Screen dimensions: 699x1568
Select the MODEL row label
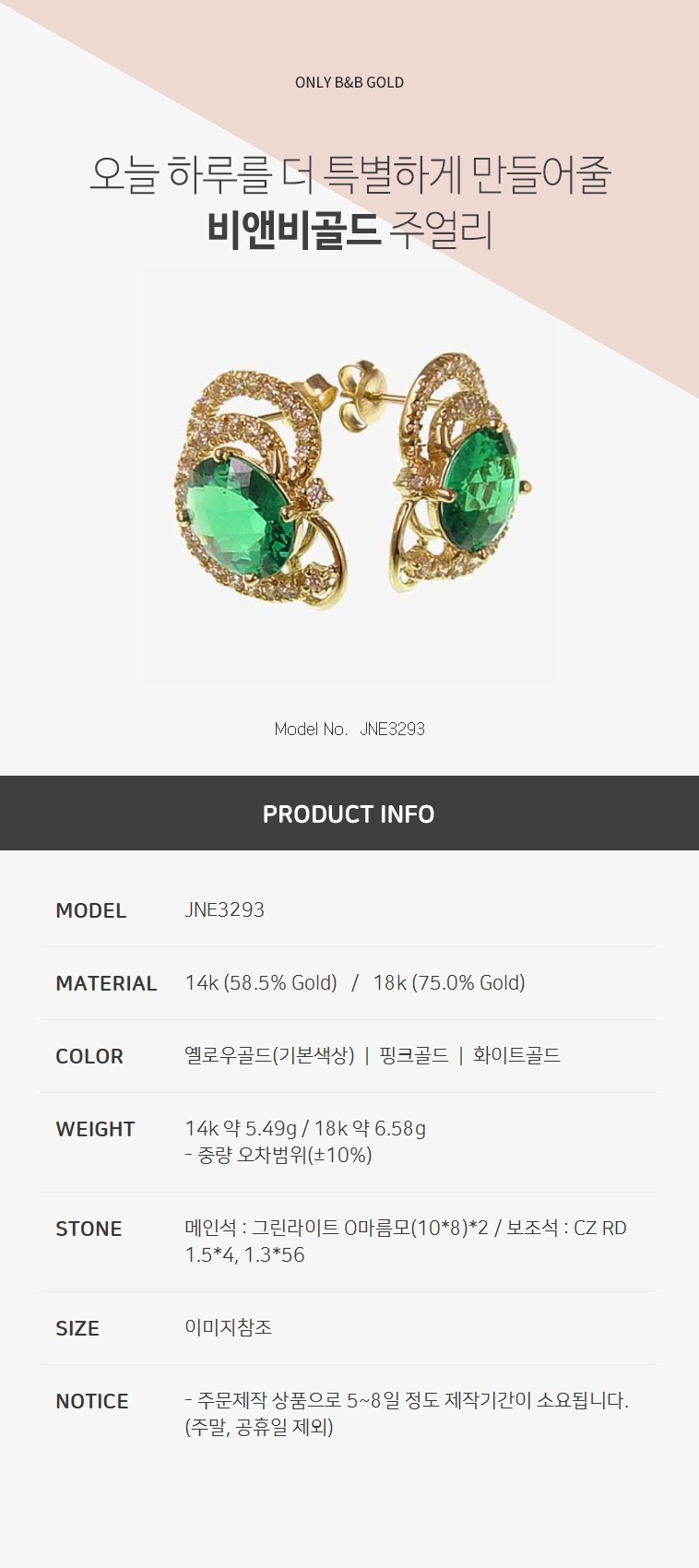91,910
